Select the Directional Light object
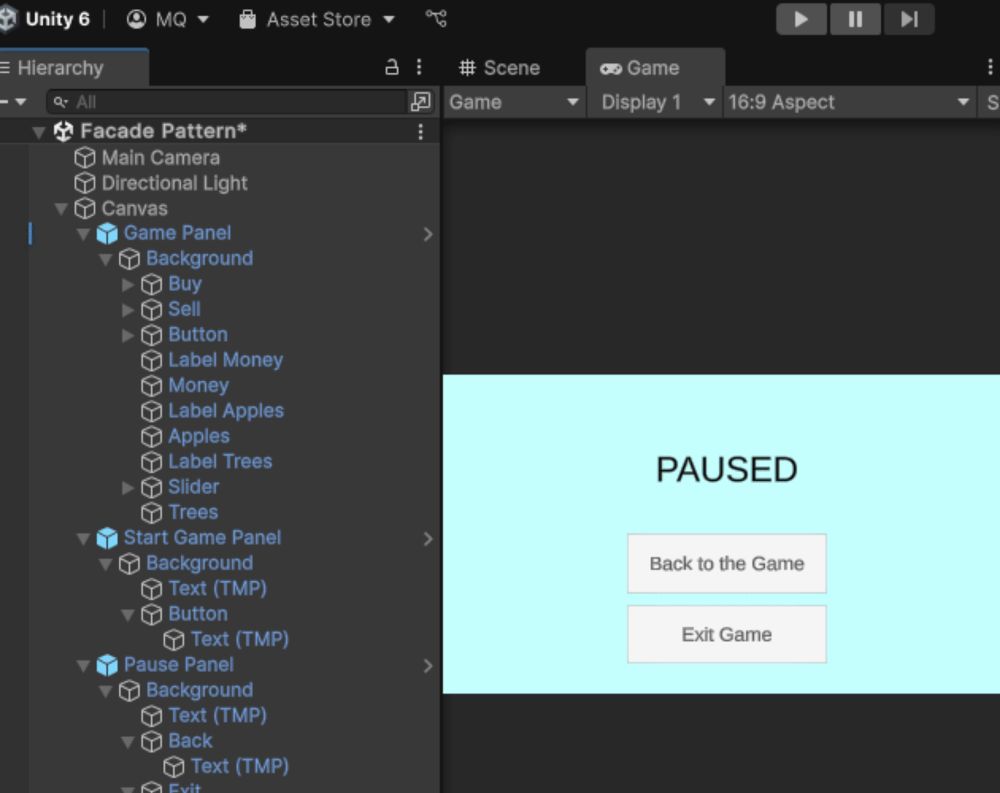 pyautogui.click(x=174, y=183)
